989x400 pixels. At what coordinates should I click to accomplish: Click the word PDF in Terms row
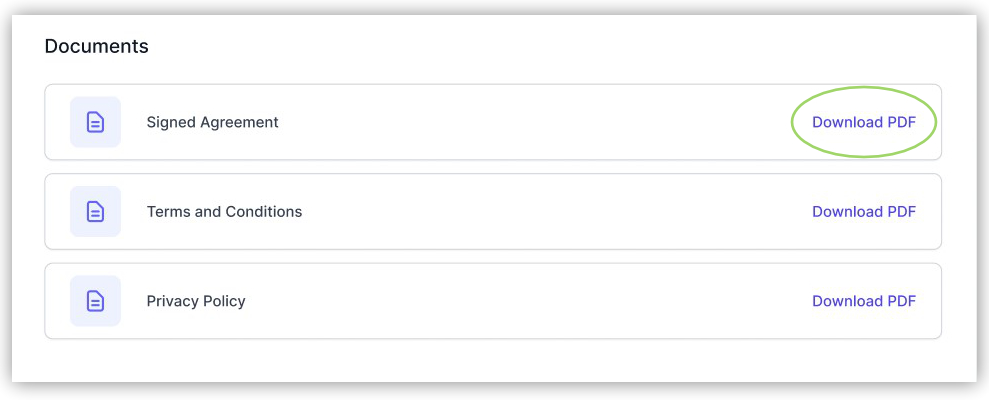tap(901, 212)
